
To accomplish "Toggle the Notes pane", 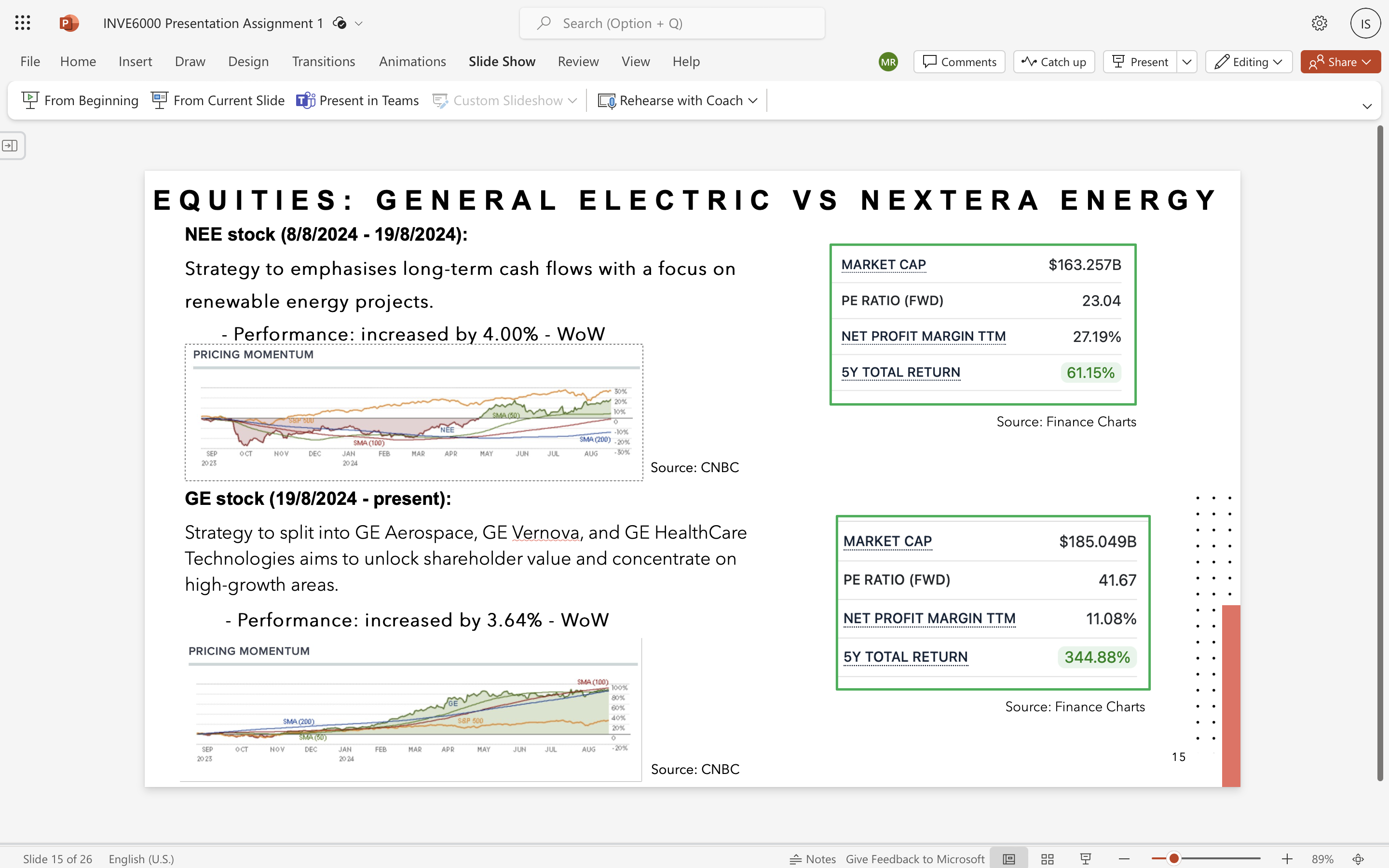I will coord(813,859).
